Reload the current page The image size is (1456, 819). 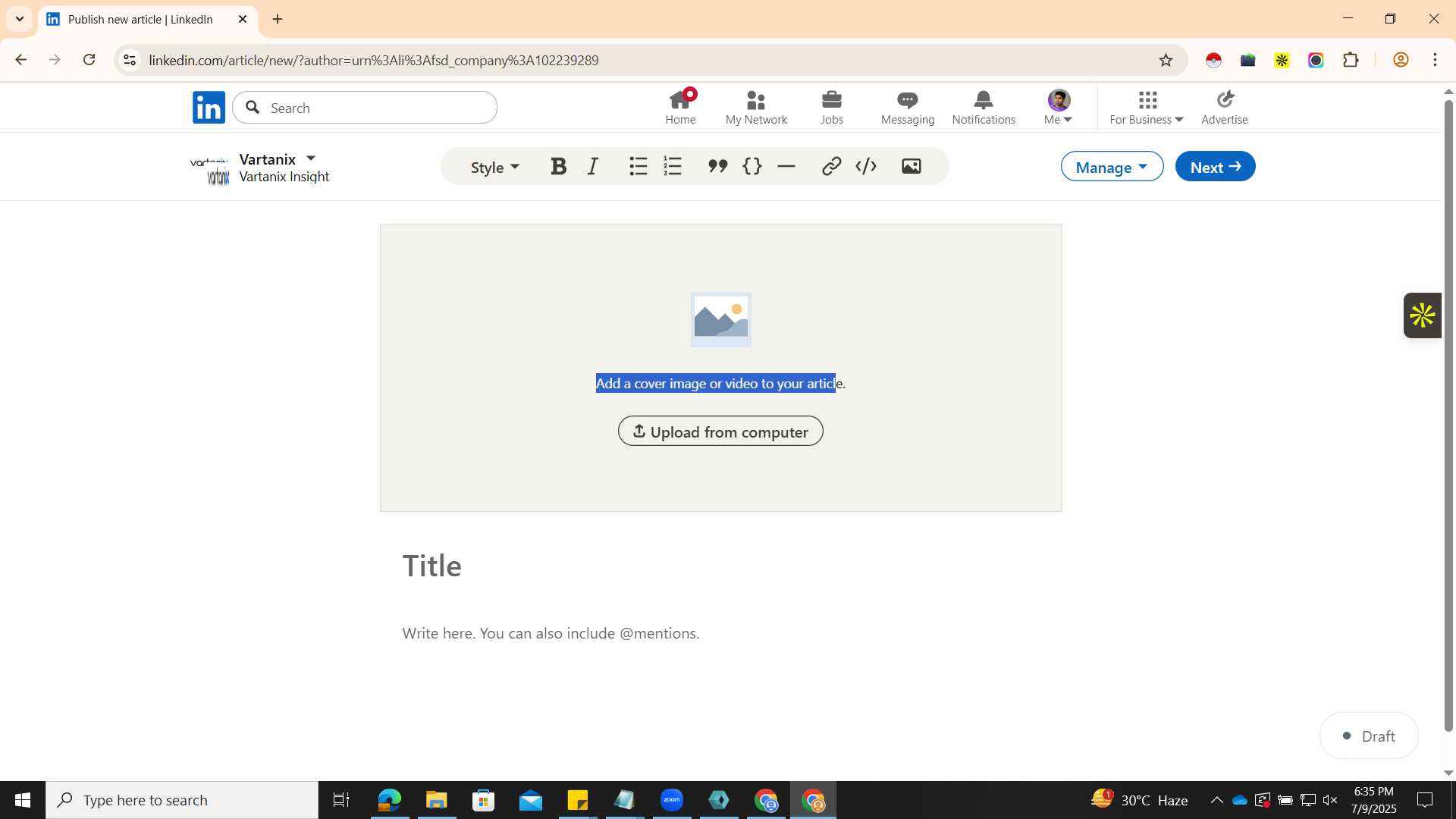(x=89, y=60)
